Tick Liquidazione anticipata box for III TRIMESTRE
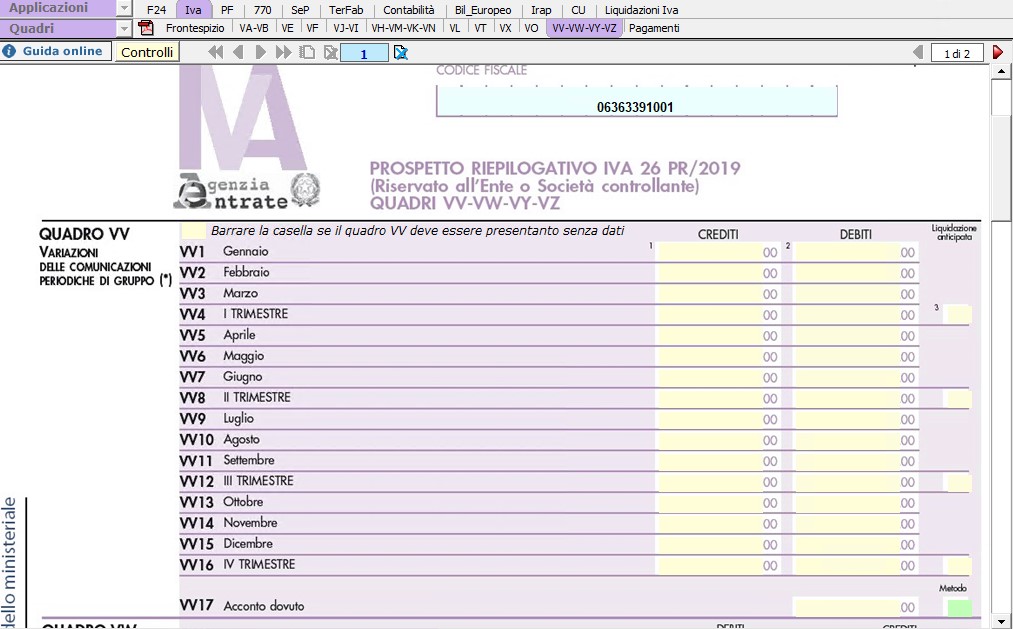Viewport: 1013px width, 629px height. click(957, 482)
